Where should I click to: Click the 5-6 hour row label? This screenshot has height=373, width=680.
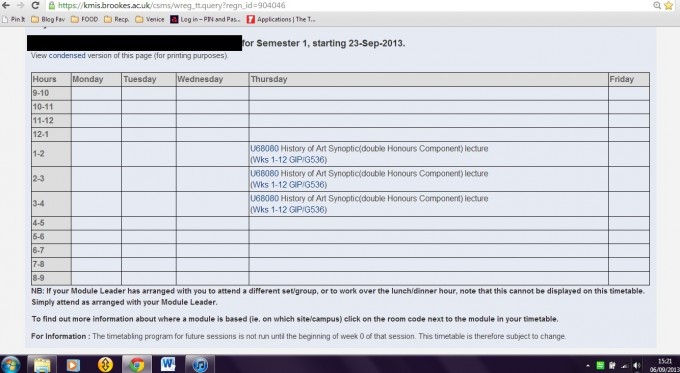[x=51, y=237]
